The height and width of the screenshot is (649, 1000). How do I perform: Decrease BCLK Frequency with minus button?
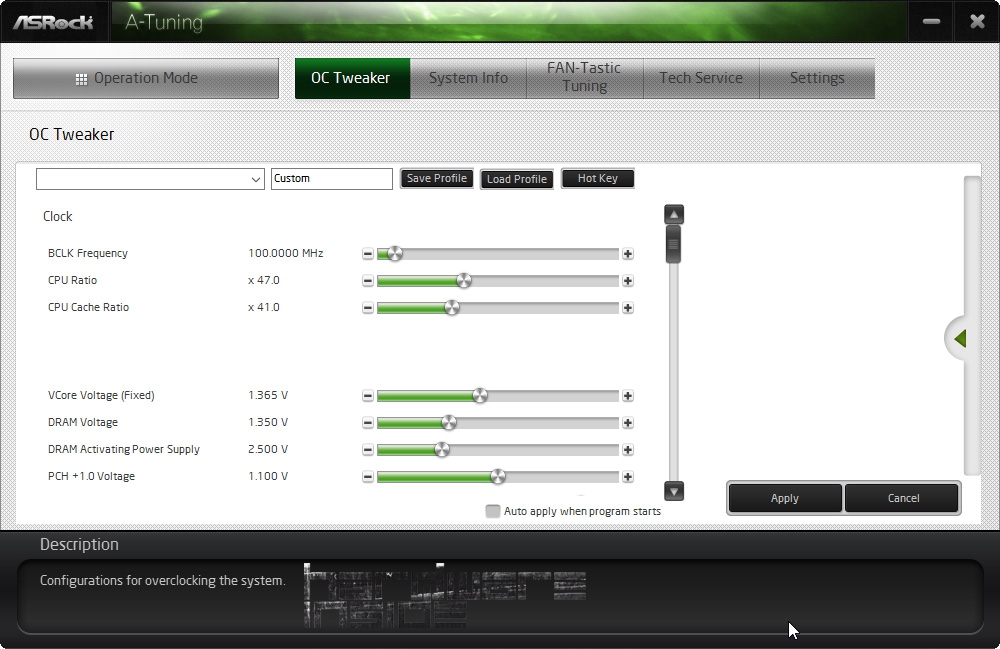click(367, 254)
